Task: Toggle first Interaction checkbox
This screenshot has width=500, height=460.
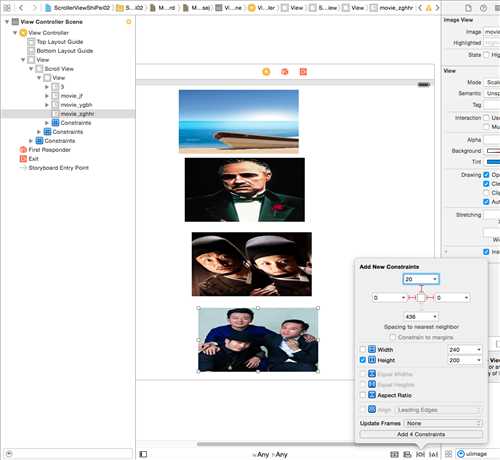Action: (487, 118)
